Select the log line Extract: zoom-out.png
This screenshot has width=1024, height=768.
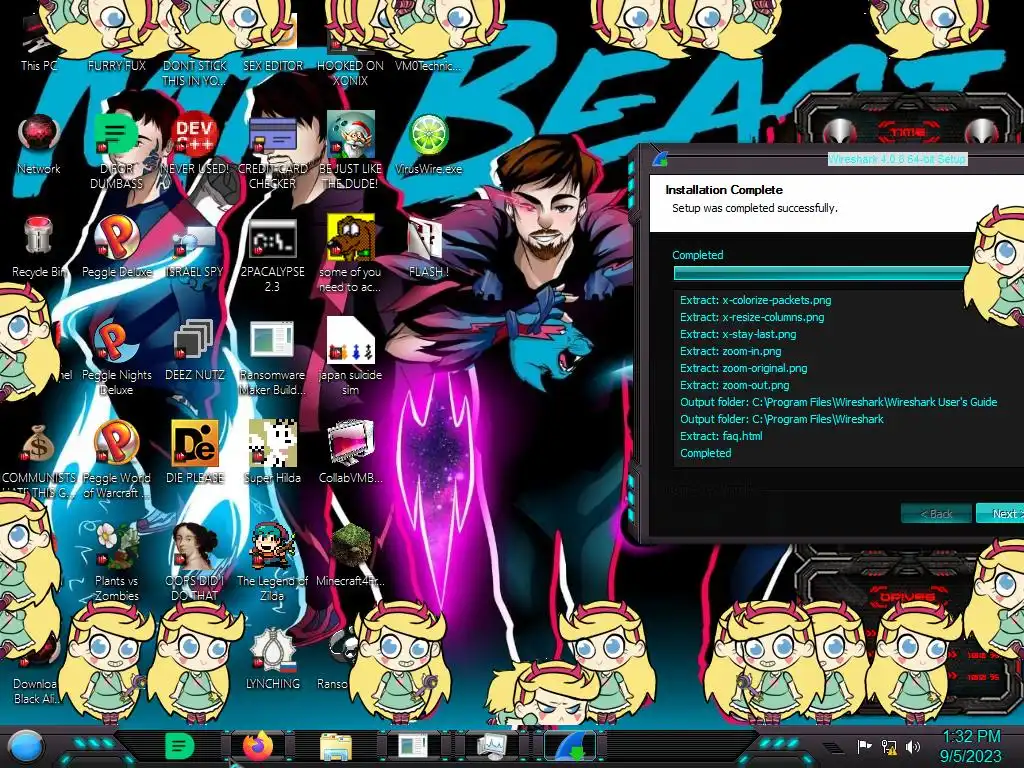(x=734, y=385)
